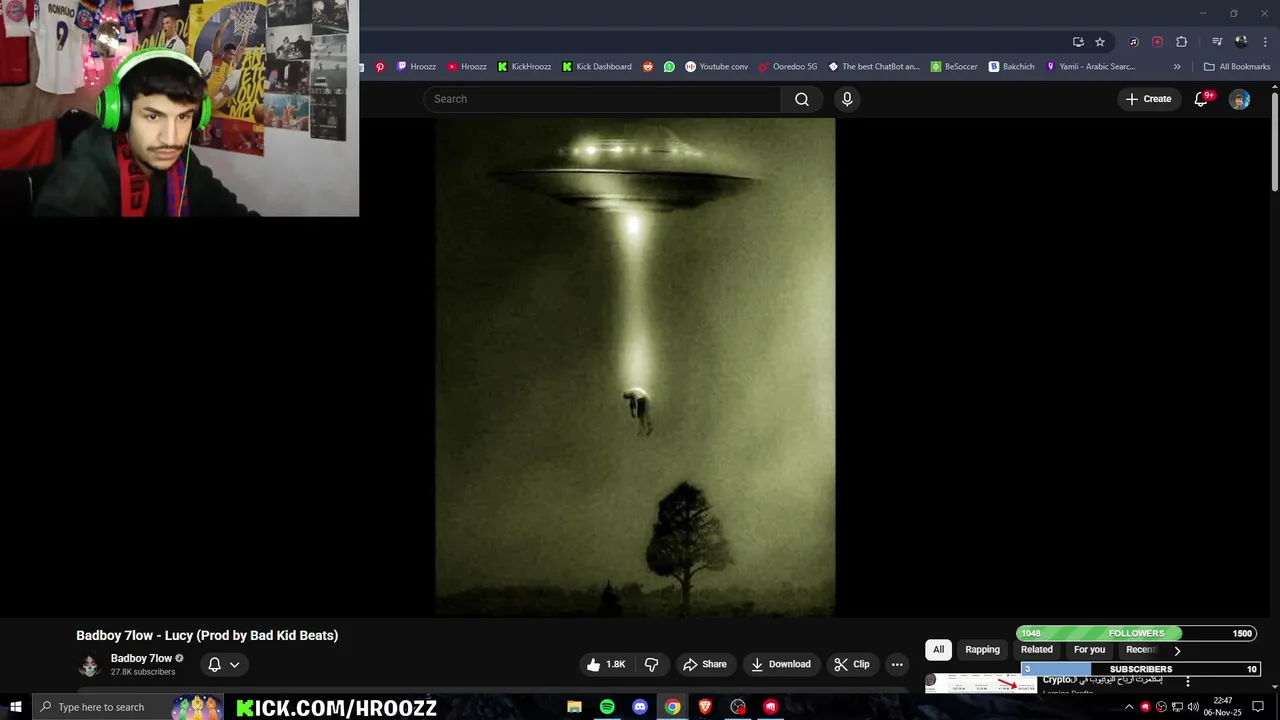Open Badboy 7low channel name link
This screenshot has width=1280, height=720.
pyautogui.click(x=141, y=658)
